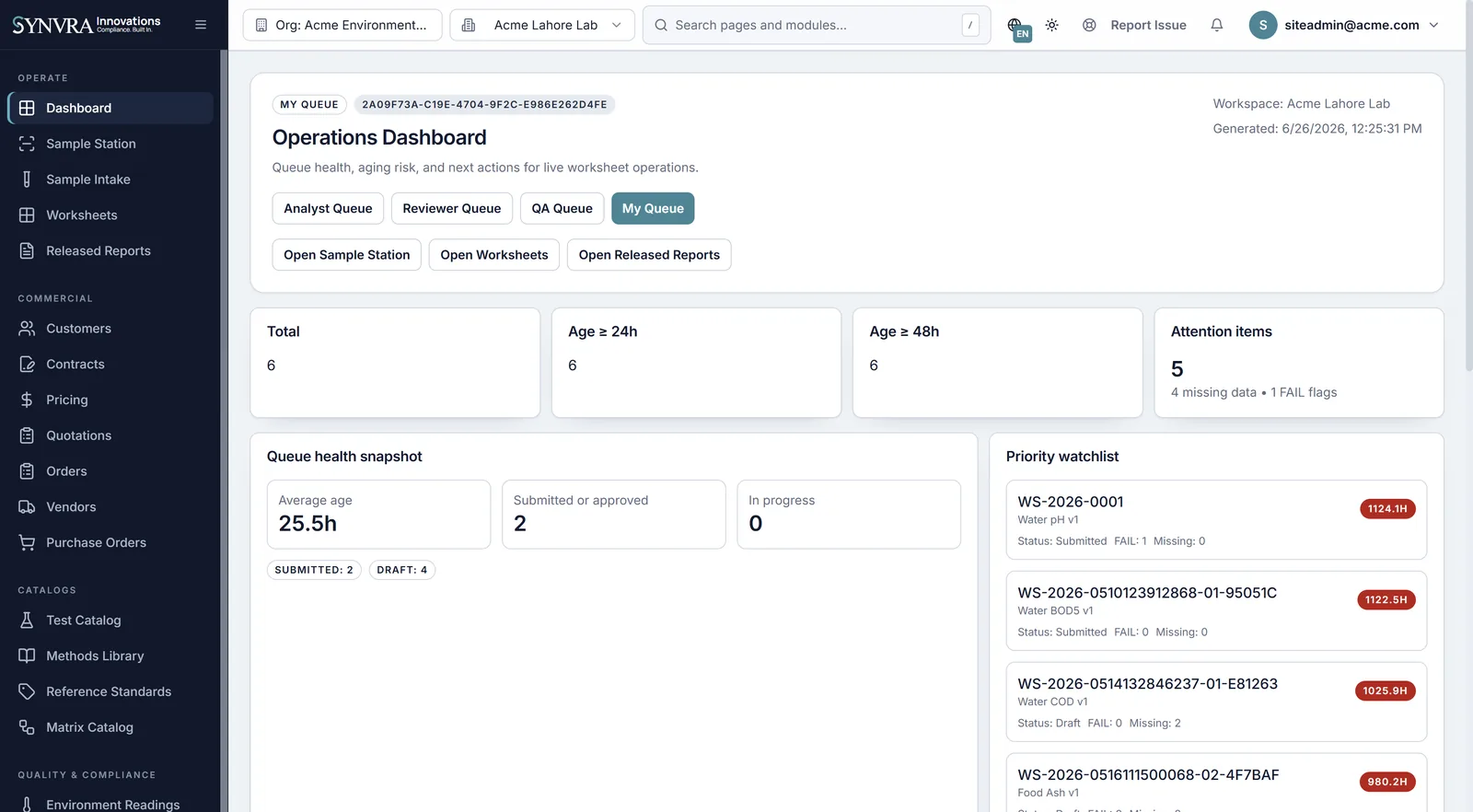Click the Contracts edit-document icon
Viewport: 1473px width, 812px height.
tap(27, 365)
